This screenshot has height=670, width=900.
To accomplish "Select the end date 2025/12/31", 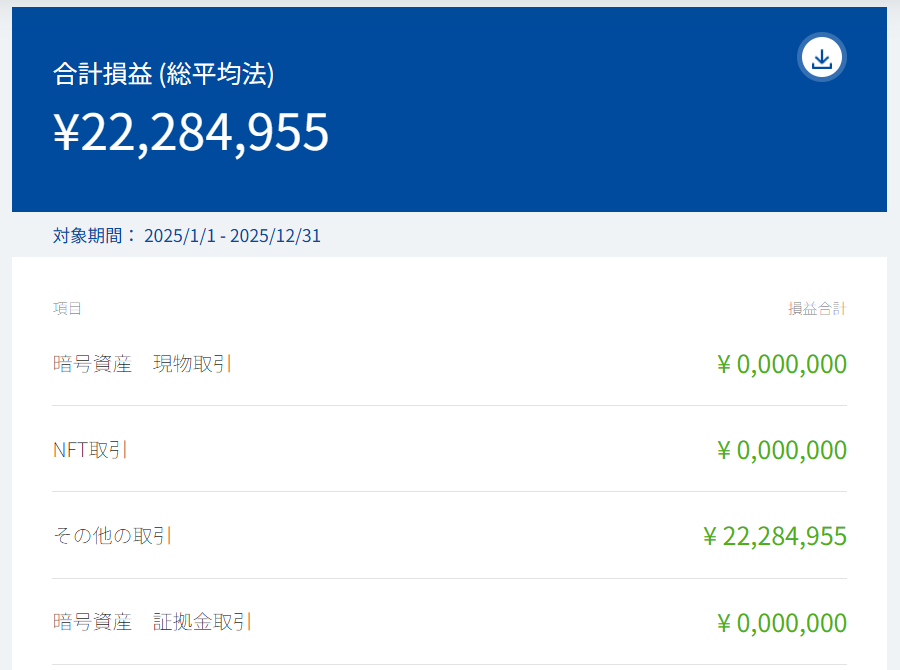I will 275,236.
